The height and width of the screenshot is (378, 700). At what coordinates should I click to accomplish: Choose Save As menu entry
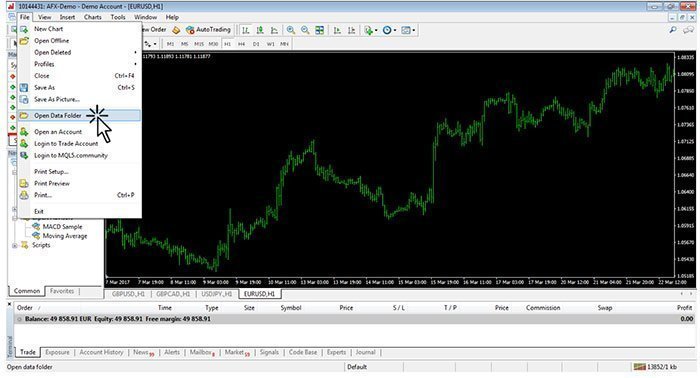pos(79,87)
